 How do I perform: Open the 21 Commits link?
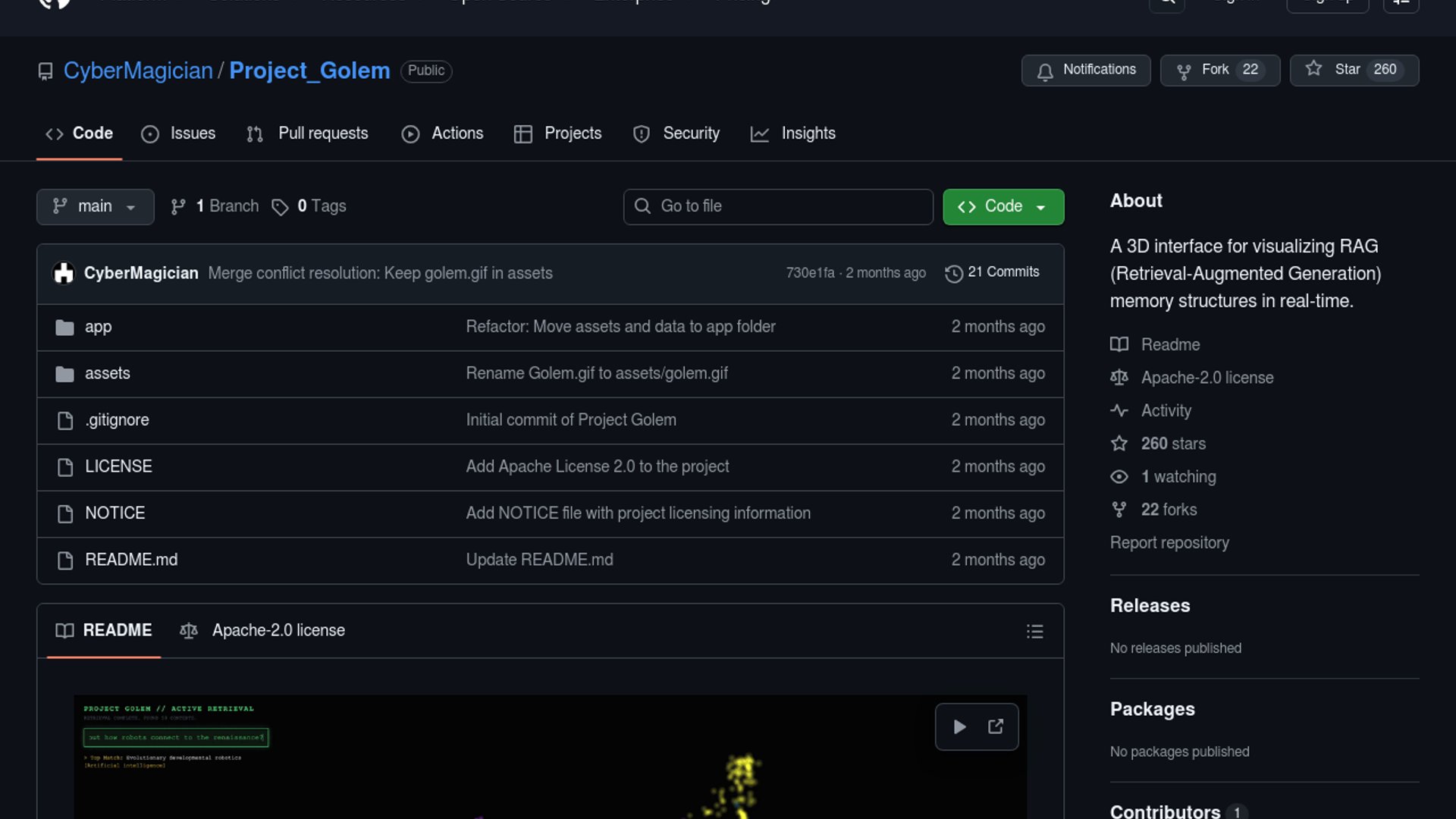pyautogui.click(x=1003, y=272)
